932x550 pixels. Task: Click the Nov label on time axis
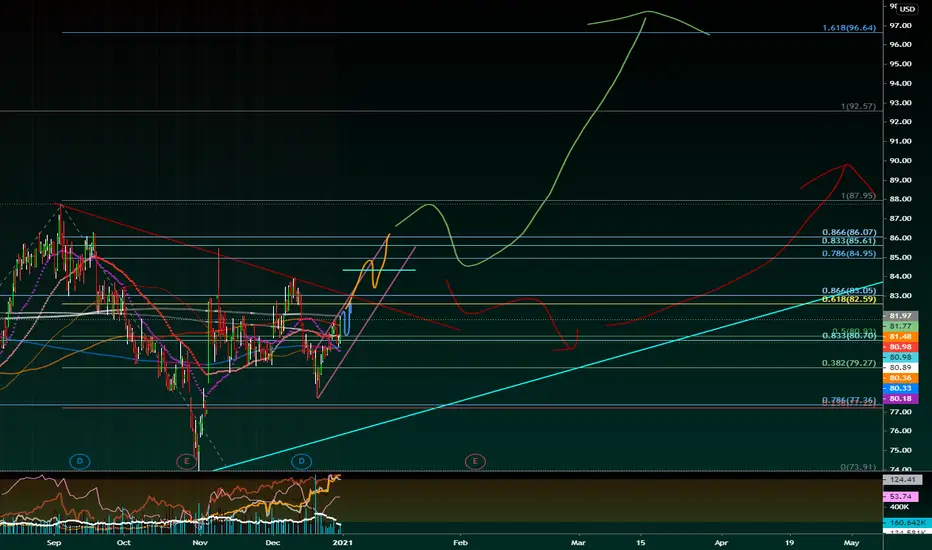[200, 542]
